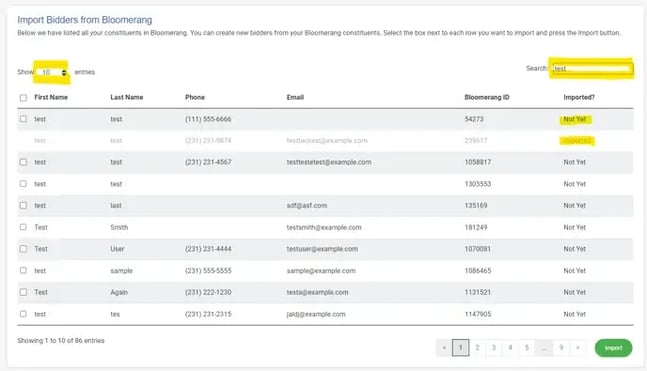Select the row checkbox for testtestetest@example.com
This screenshot has width=647, height=371.
23,162
